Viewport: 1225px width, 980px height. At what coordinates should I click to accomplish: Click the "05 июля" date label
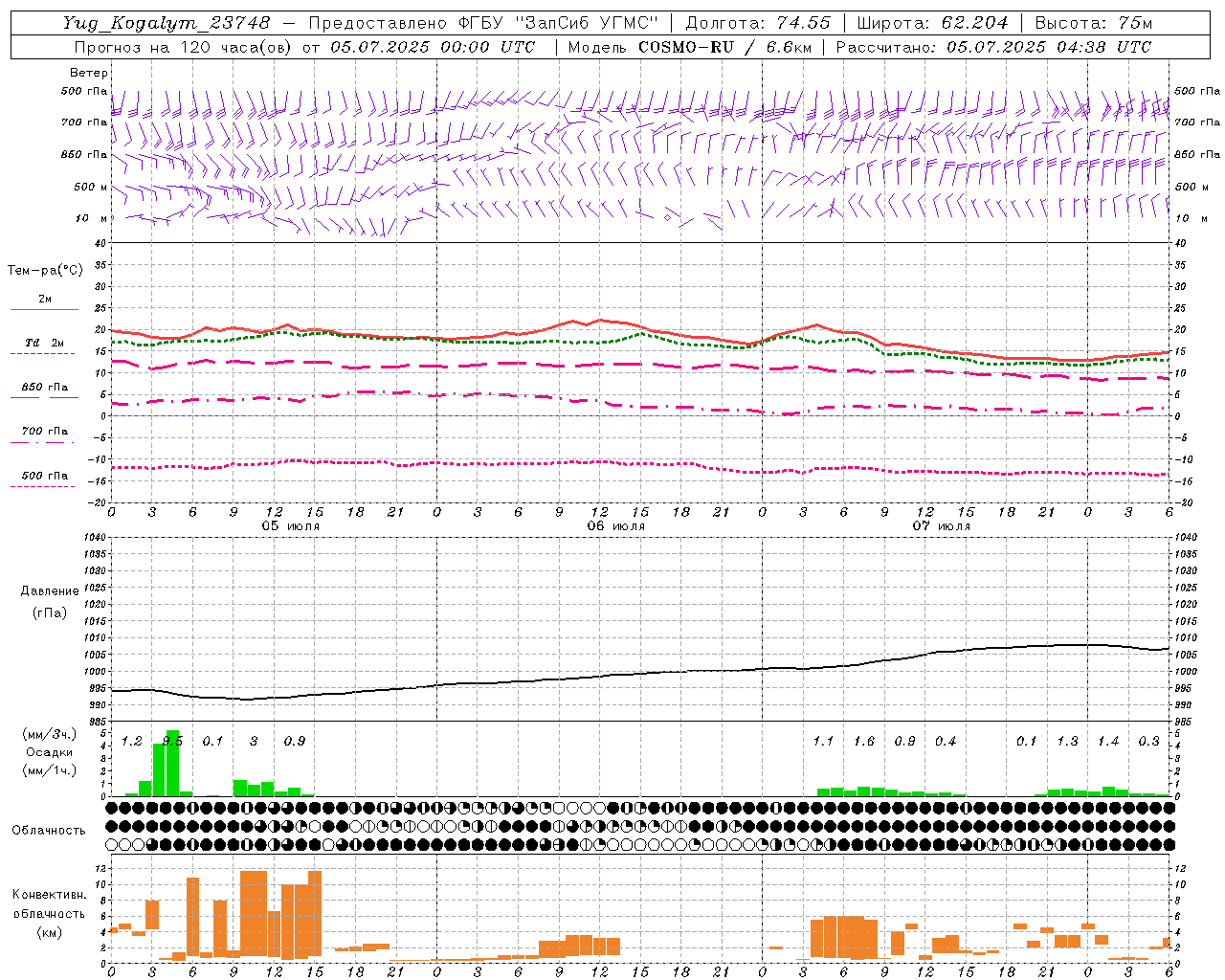[x=291, y=526]
